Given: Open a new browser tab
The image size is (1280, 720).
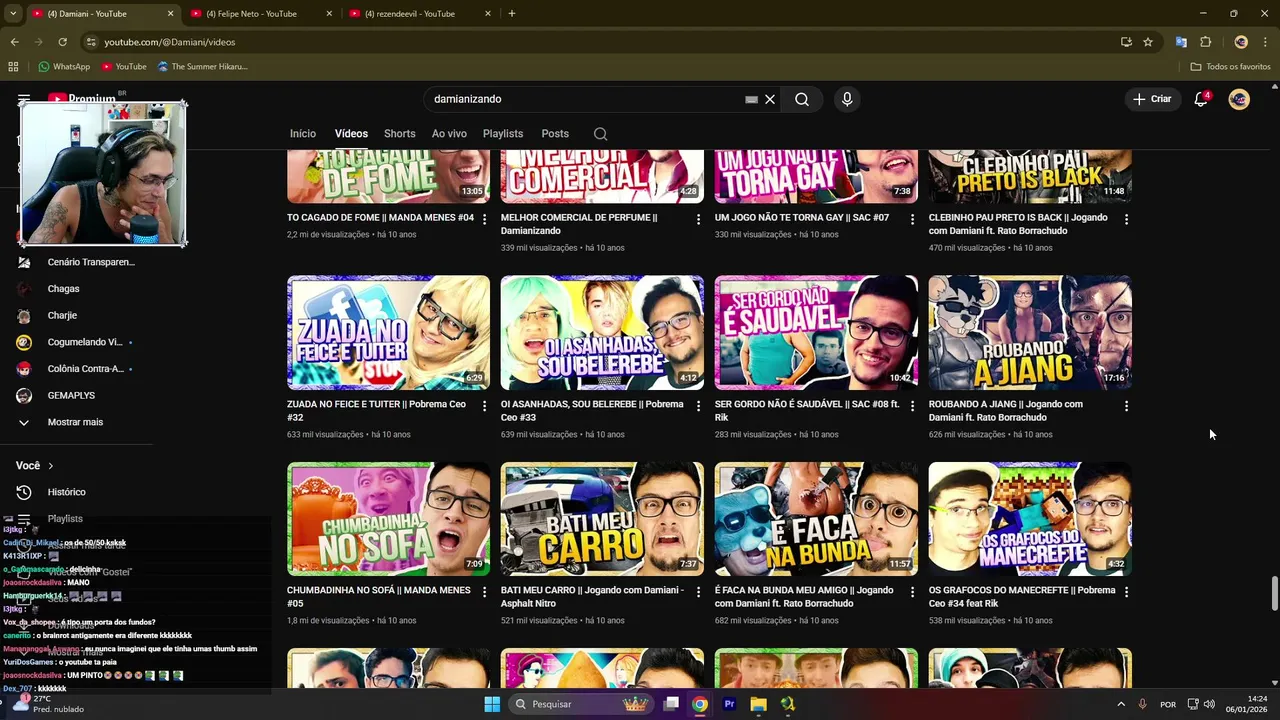Looking at the screenshot, I should point(512,14).
